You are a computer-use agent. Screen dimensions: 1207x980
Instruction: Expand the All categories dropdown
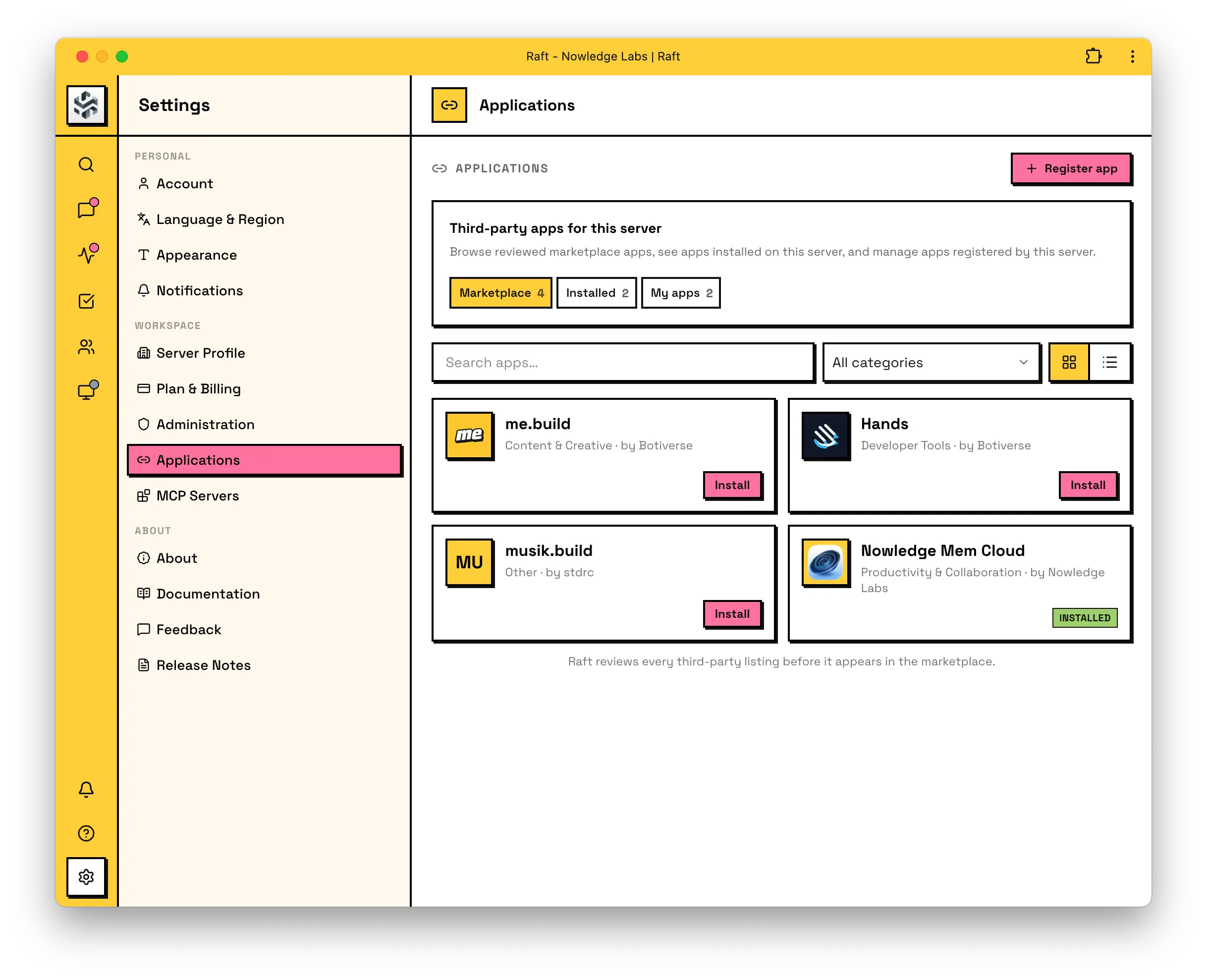point(931,362)
